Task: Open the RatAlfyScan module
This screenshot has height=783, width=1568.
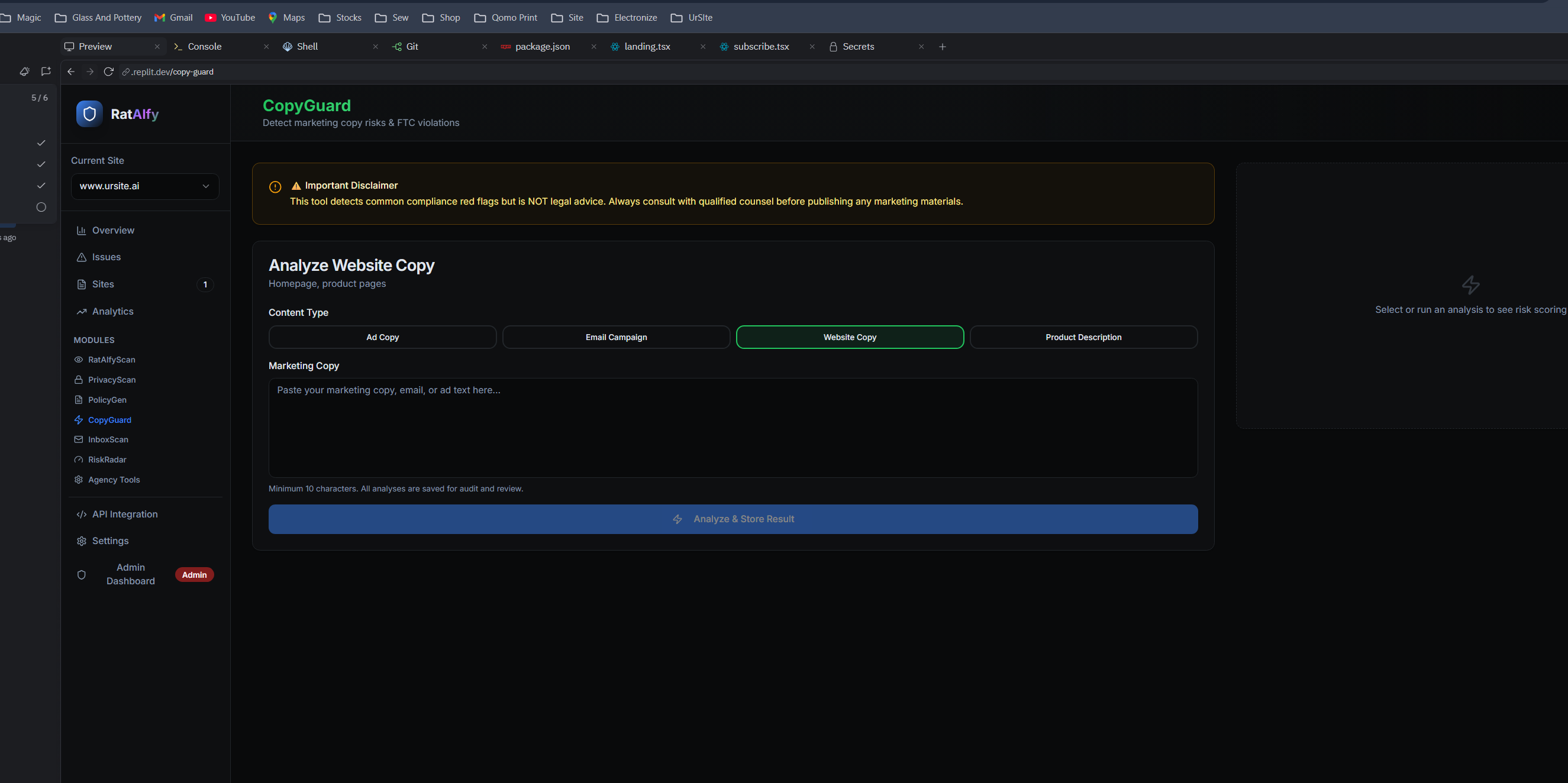Action: click(x=111, y=360)
